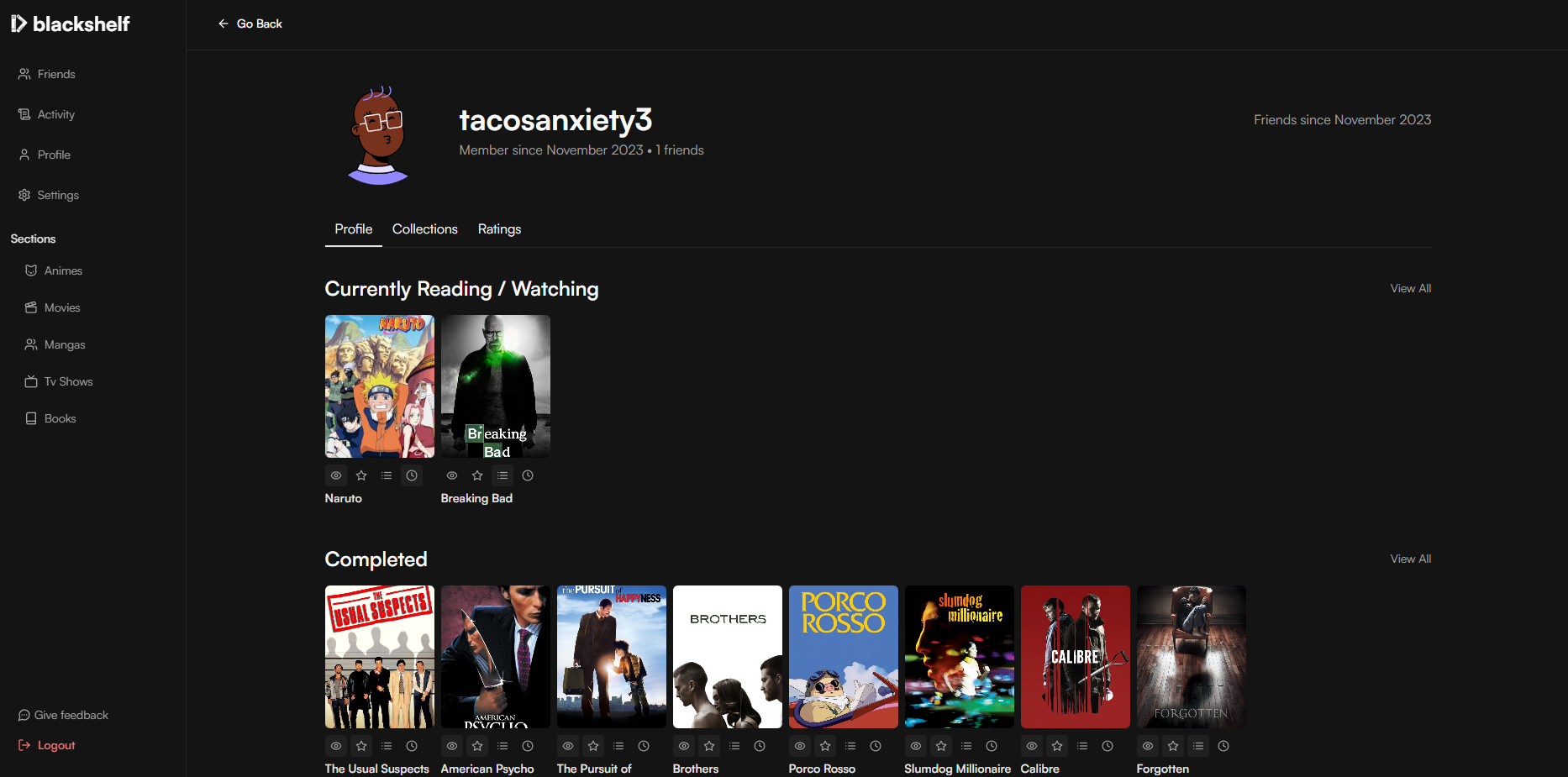Viewport: 1568px width, 777px height.
Task: Open the Activity page in sidebar
Action: 47,114
